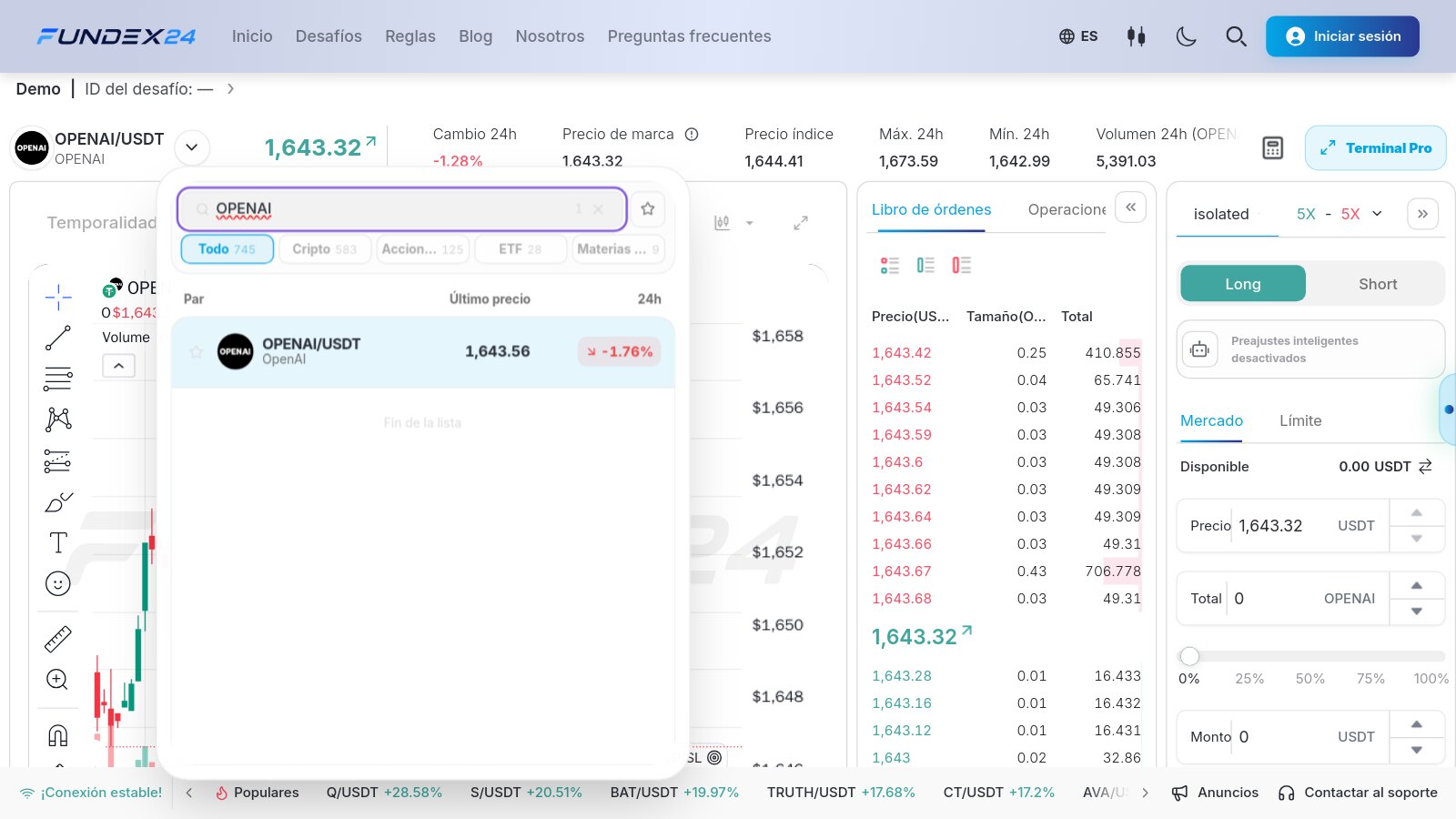This screenshot has width=1456, height=819.
Task: Swap the available USDT balance icon
Action: tap(1425, 466)
